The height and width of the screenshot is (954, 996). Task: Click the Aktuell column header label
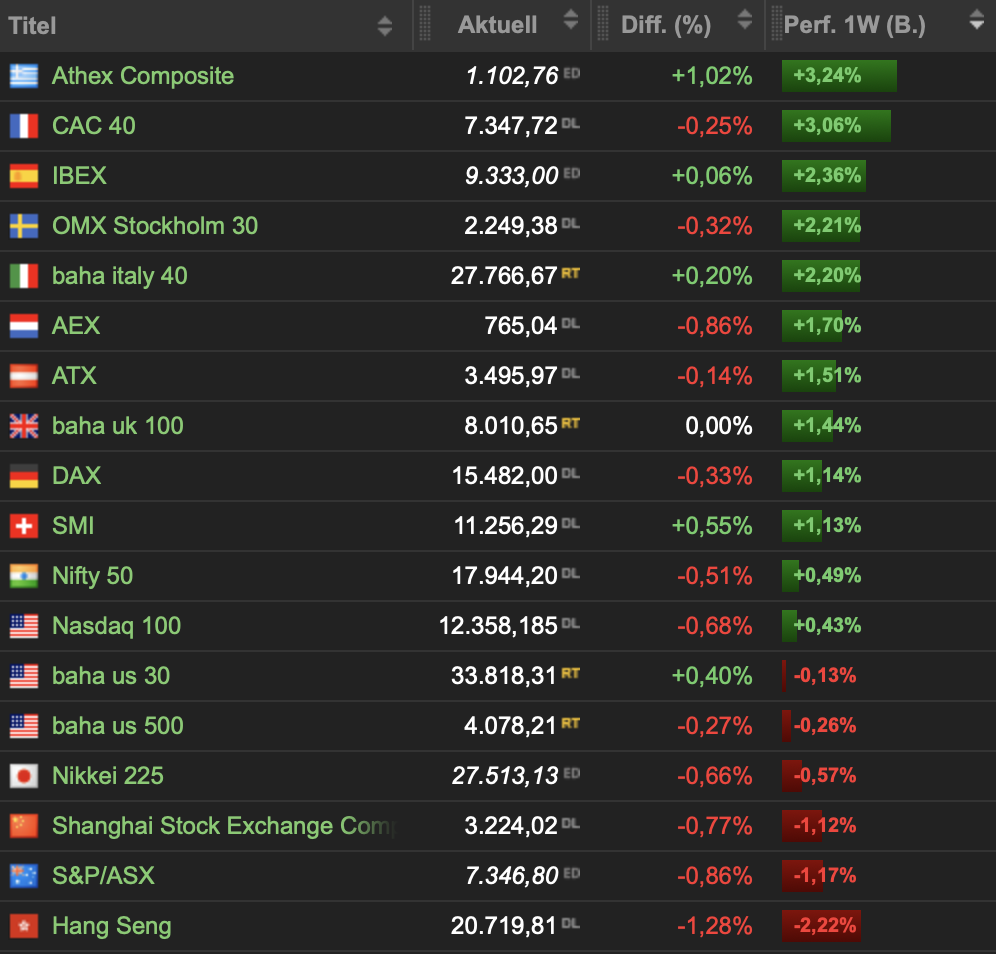[x=497, y=25]
